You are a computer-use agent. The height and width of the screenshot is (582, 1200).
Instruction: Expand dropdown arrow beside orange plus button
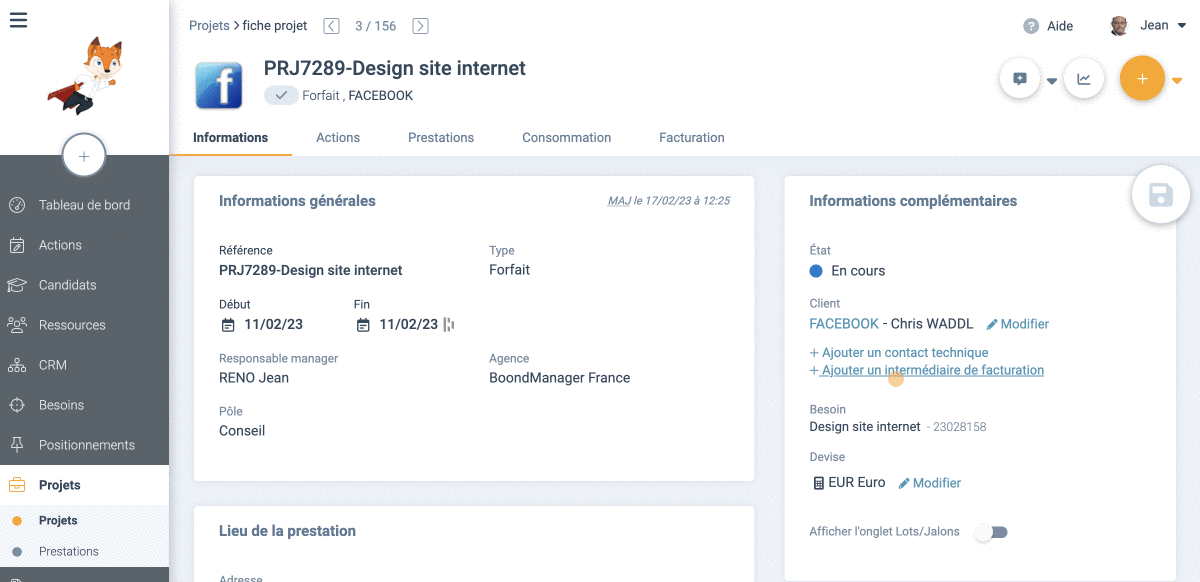[1177, 81]
